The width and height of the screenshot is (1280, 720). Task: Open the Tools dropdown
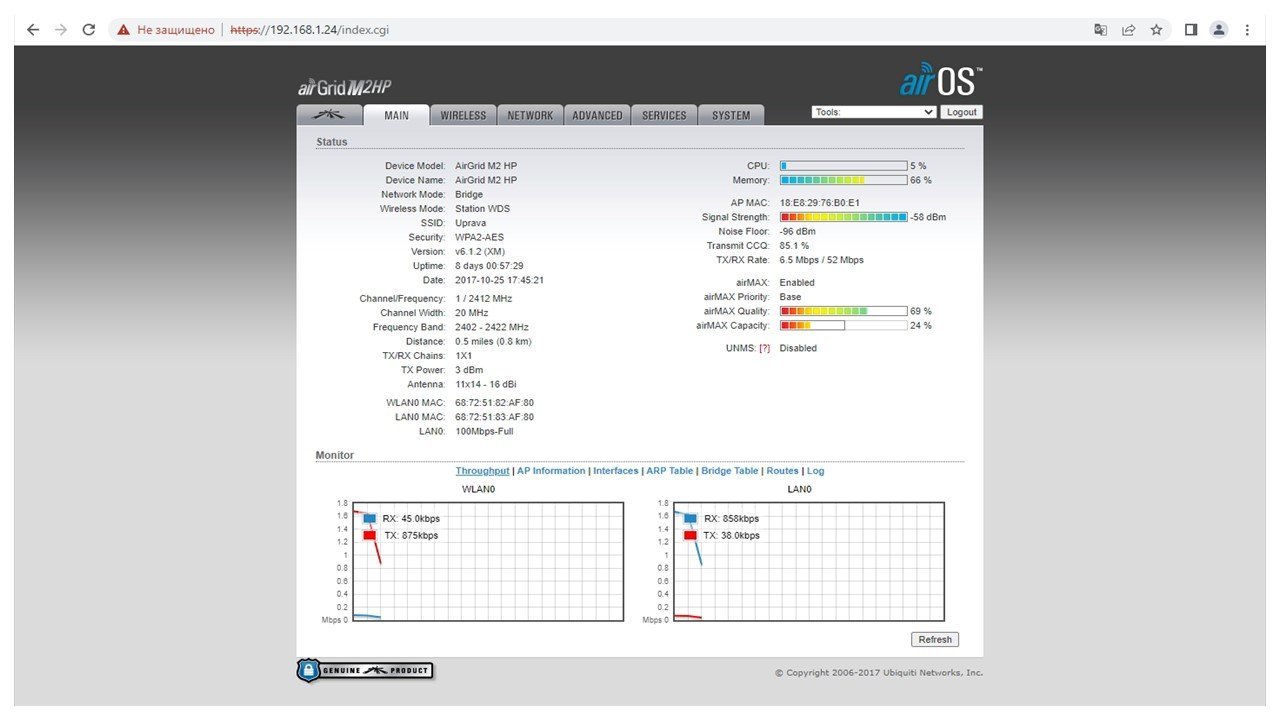click(x=874, y=112)
